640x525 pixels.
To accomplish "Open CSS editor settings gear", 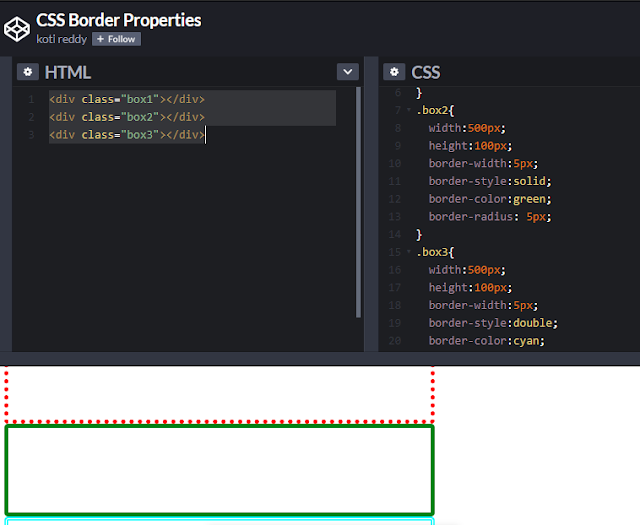I will coord(394,72).
